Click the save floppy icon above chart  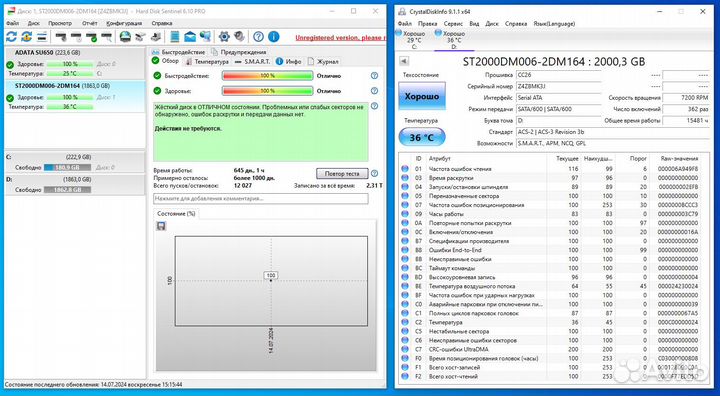click(x=161, y=226)
